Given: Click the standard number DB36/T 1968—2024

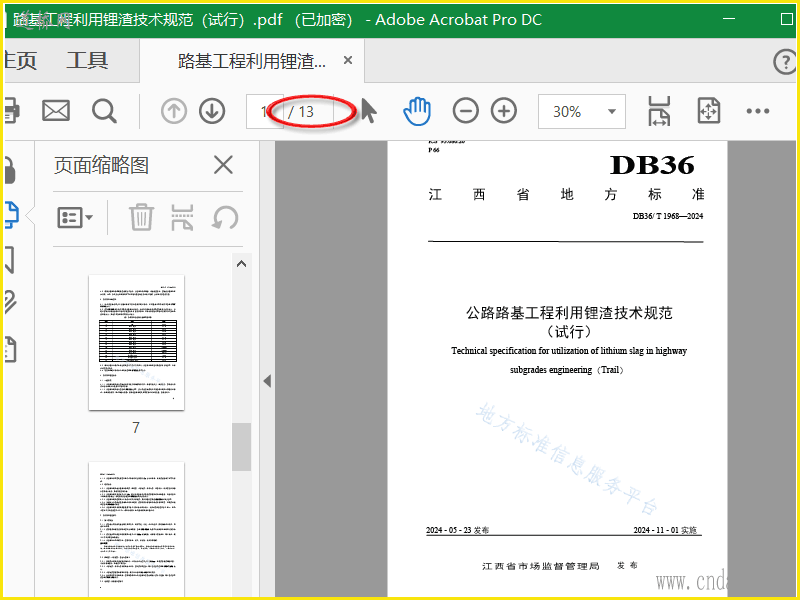Looking at the screenshot, I should 668,216.
